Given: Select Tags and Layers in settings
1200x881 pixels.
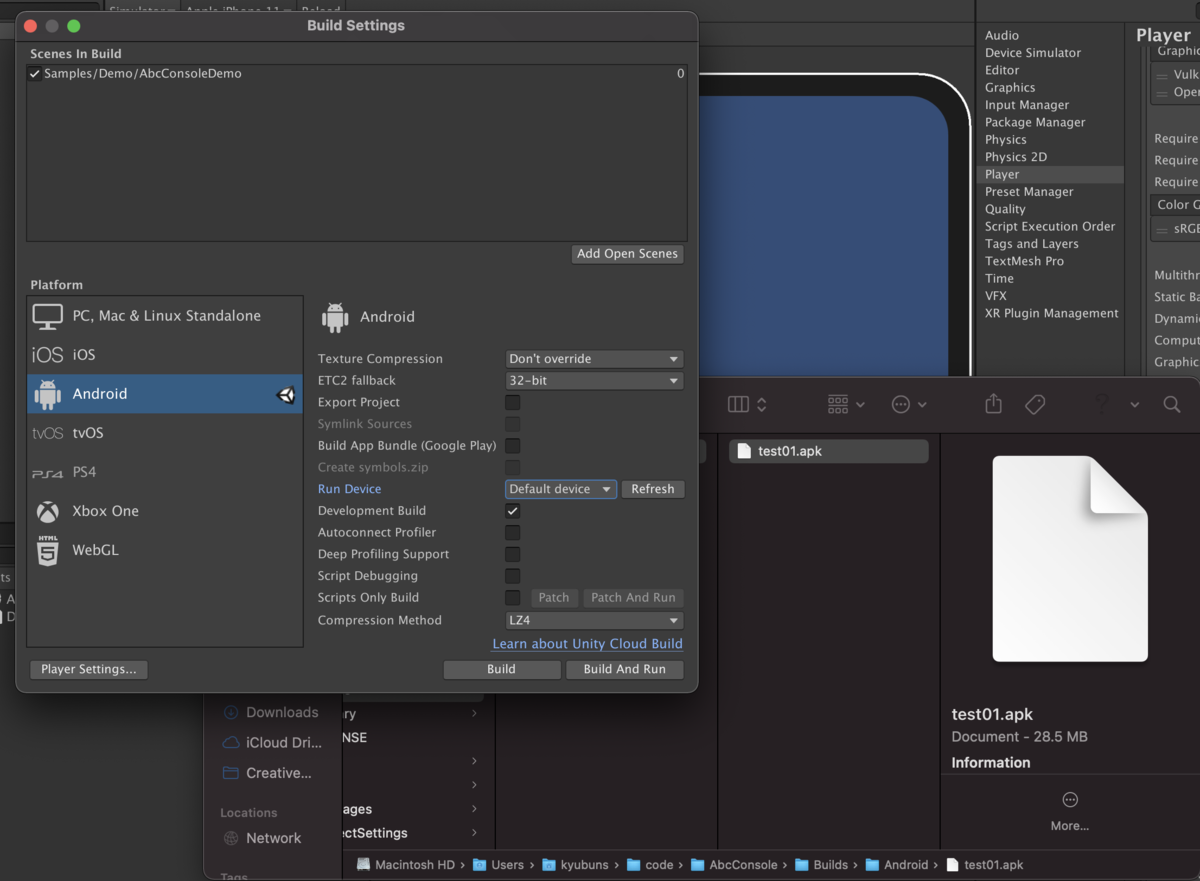Looking at the screenshot, I should coord(1032,245).
